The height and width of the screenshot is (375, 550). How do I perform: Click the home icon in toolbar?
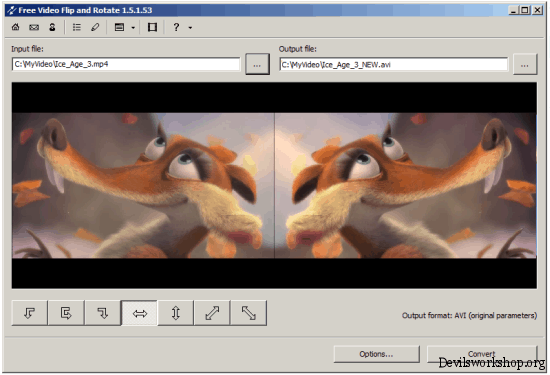point(16,27)
